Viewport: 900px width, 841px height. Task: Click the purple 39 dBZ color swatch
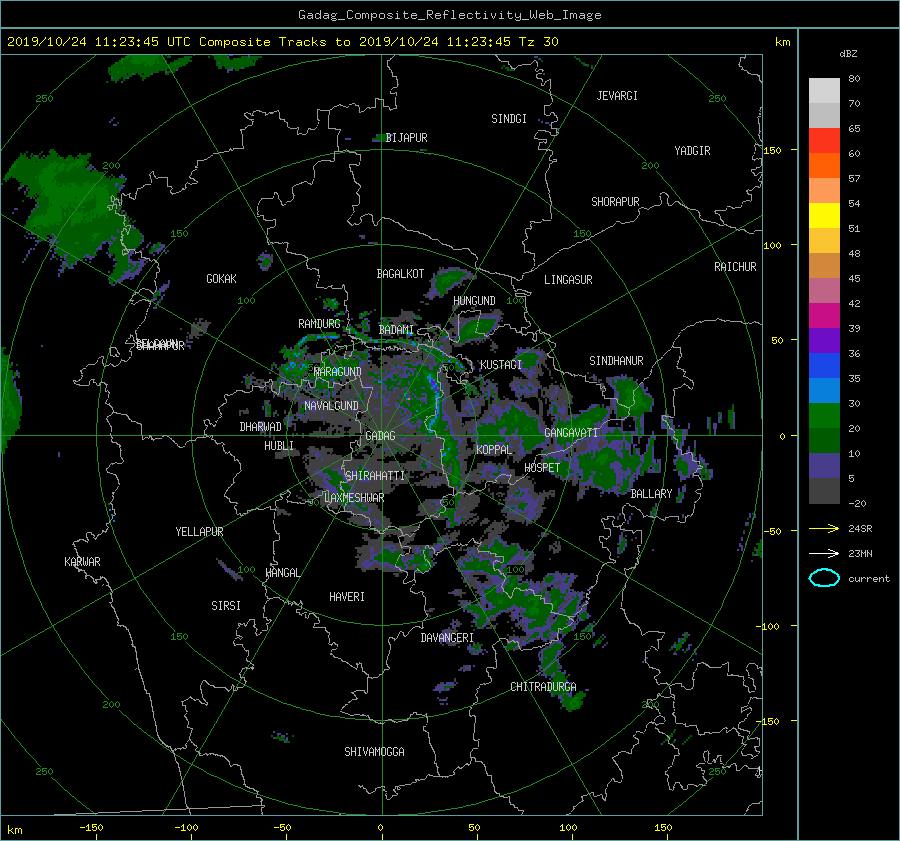tap(824, 340)
